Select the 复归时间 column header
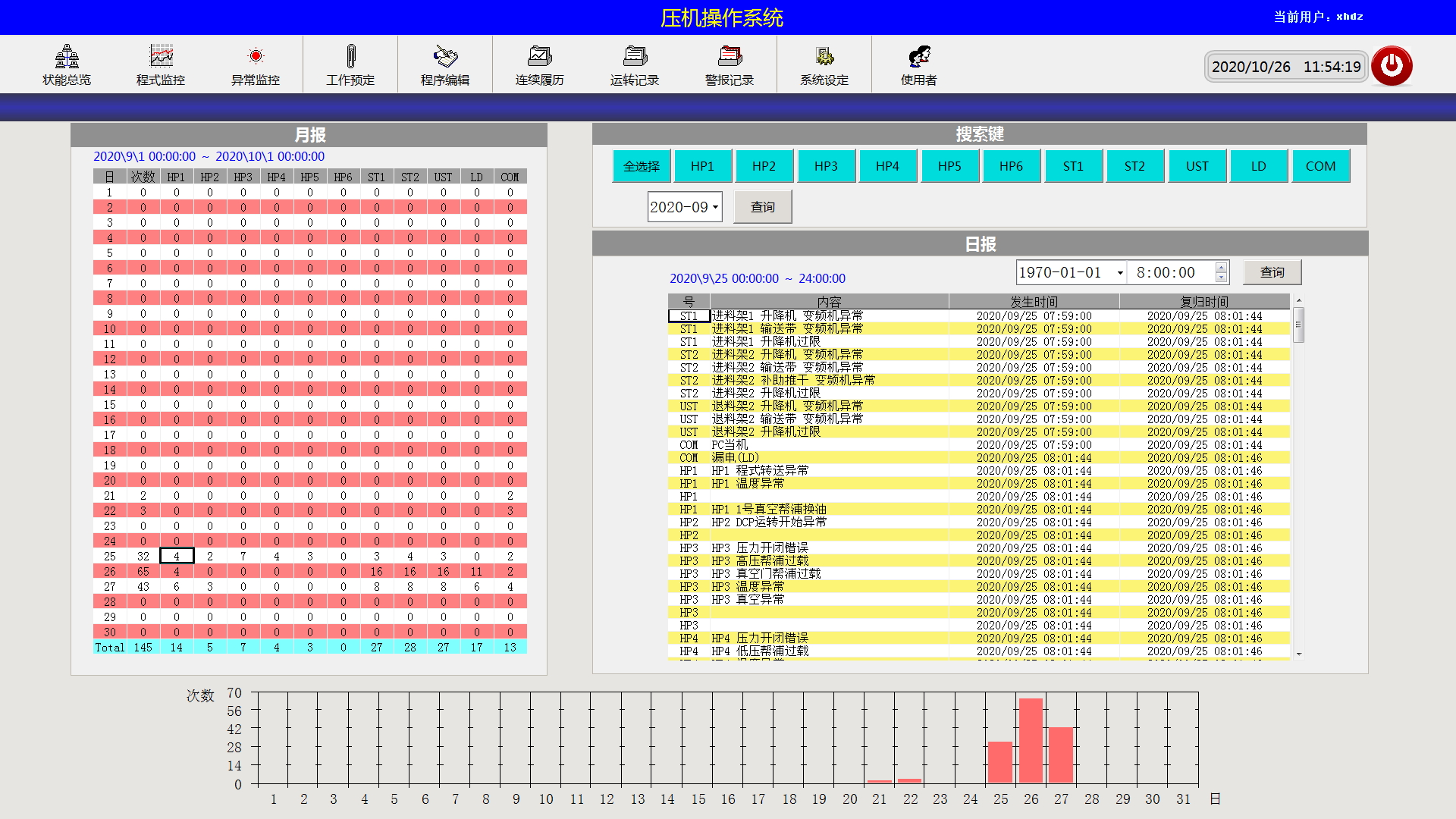 (1204, 301)
